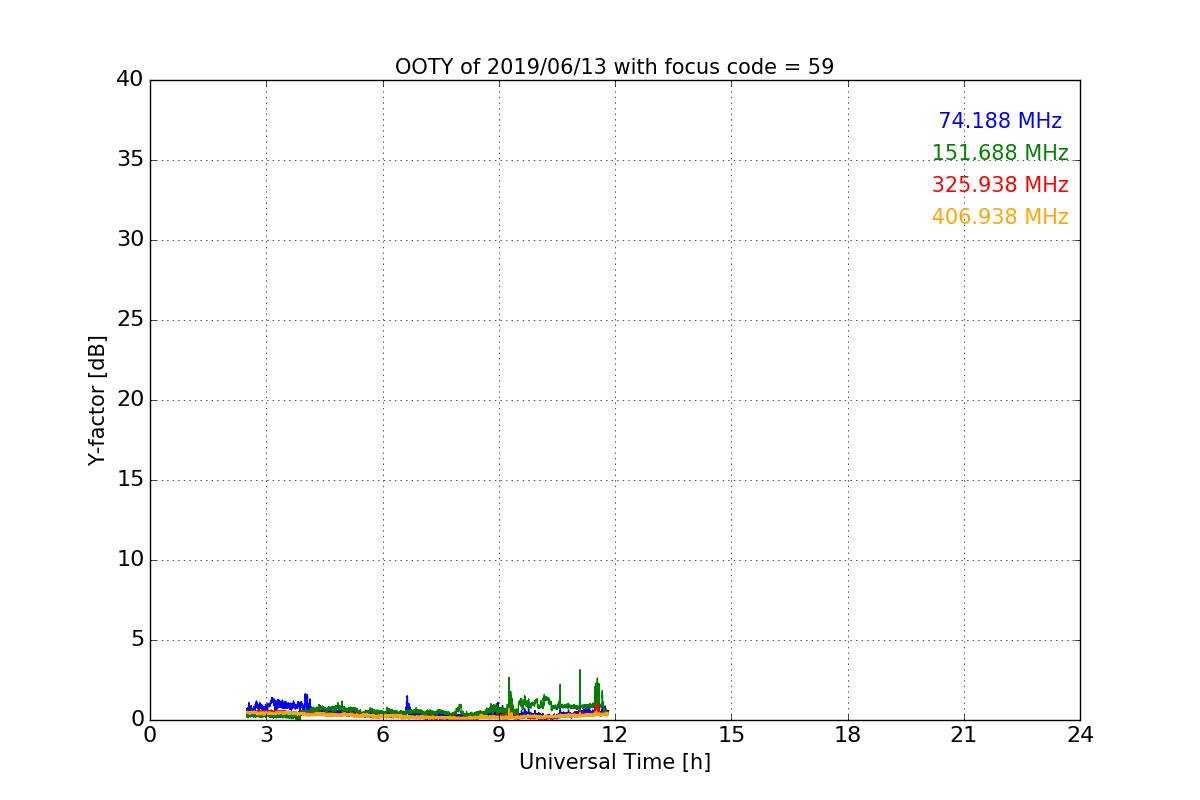Viewport: 1200px width, 800px height.
Task: Click the y-axis tick value 20
Action: point(130,400)
